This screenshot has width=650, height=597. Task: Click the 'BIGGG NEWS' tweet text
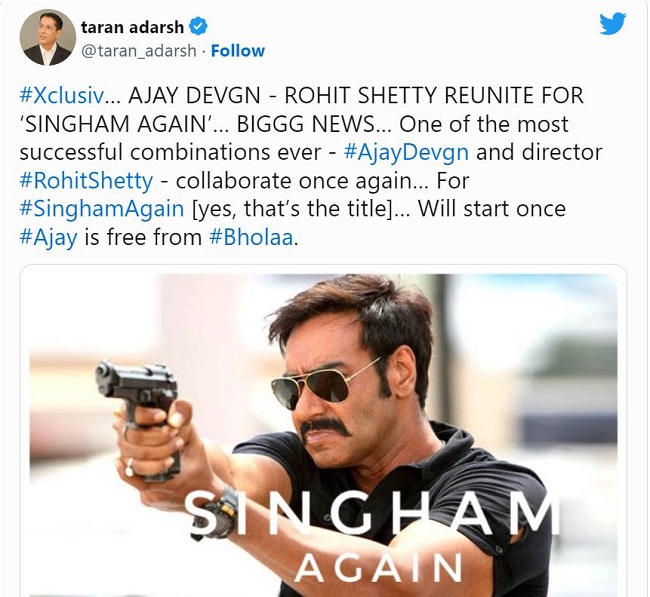[x=306, y=124]
